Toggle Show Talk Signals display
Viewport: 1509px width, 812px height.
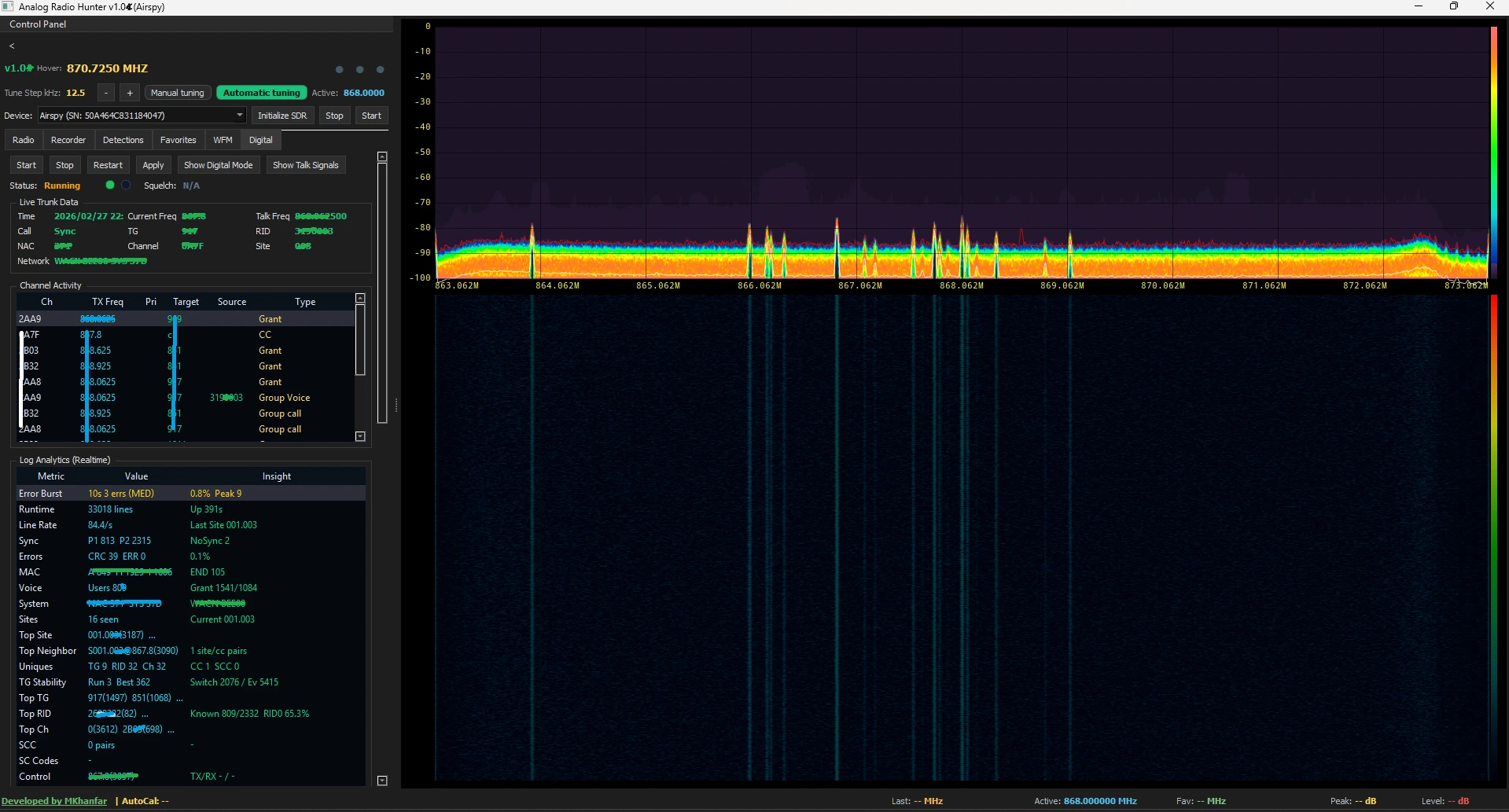tap(305, 164)
